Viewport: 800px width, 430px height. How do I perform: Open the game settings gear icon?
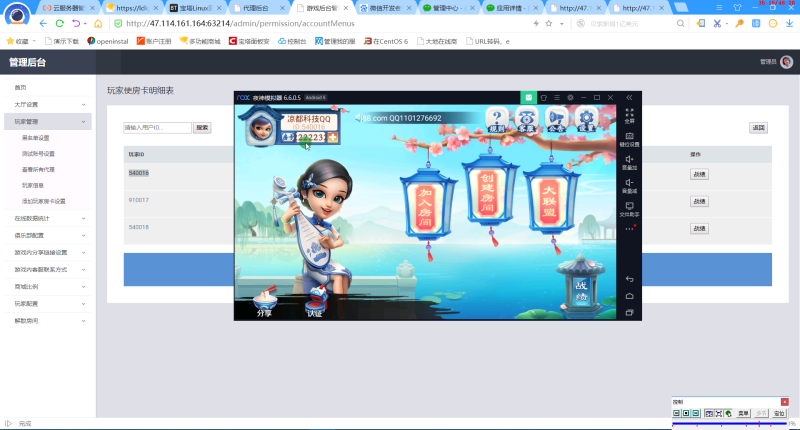point(586,120)
